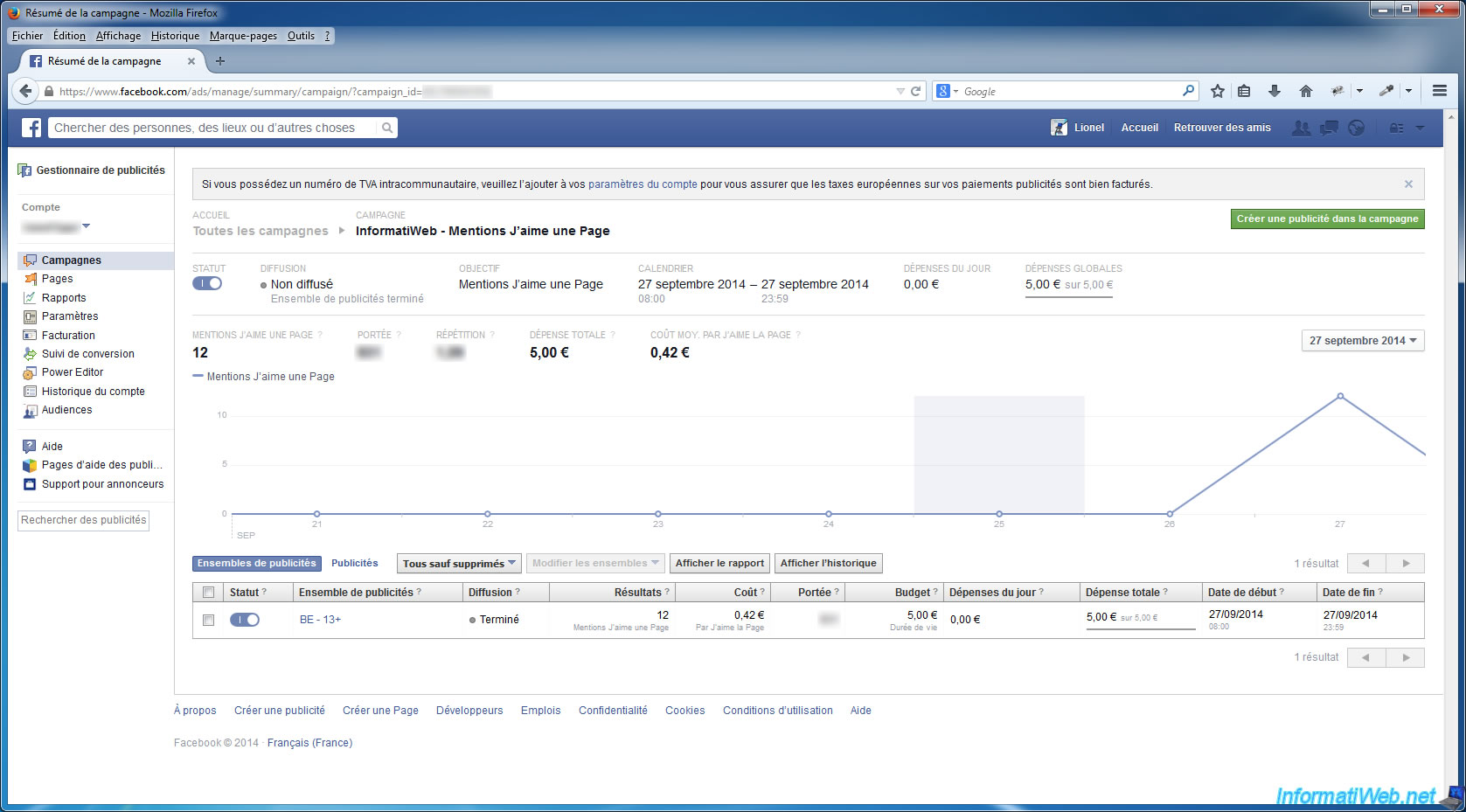Open the bookmarks list icon
The height and width of the screenshot is (812, 1466).
point(1244,91)
